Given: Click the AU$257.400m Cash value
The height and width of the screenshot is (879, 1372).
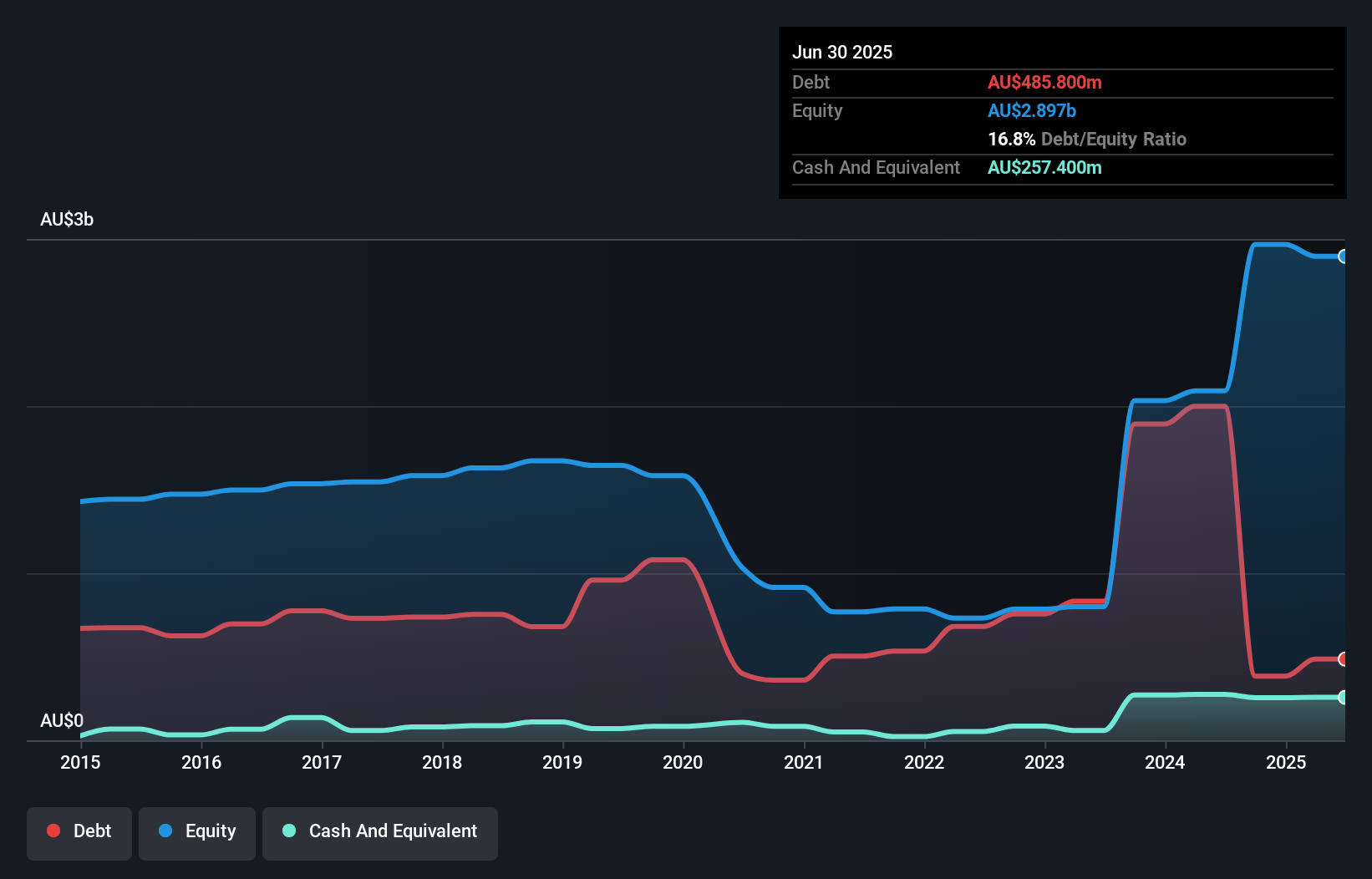Looking at the screenshot, I should pos(1045,167).
